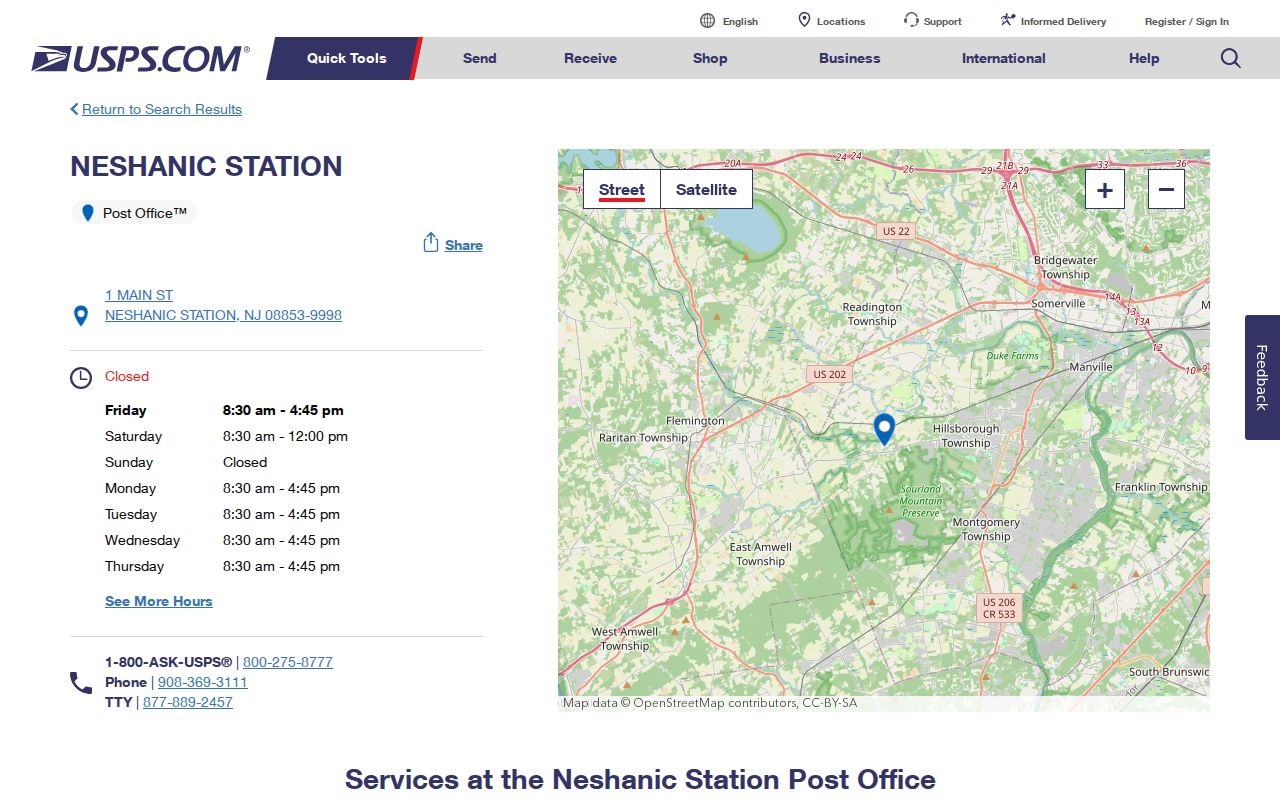Click the Locations pin icon
The height and width of the screenshot is (800, 1280).
(x=804, y=20)
